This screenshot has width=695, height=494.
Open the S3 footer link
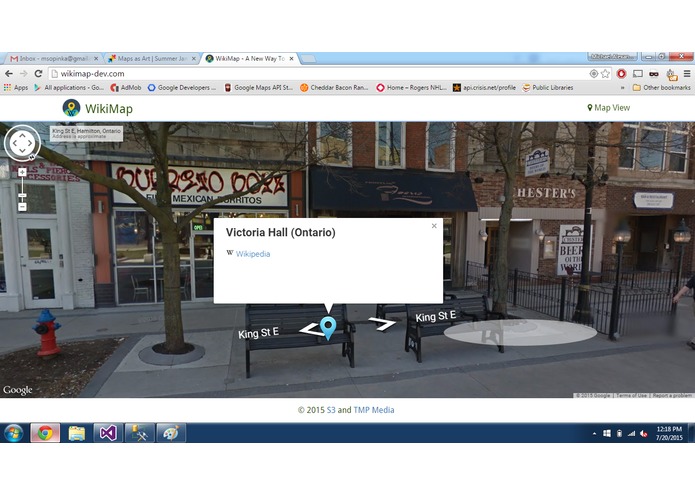point(331,410)
